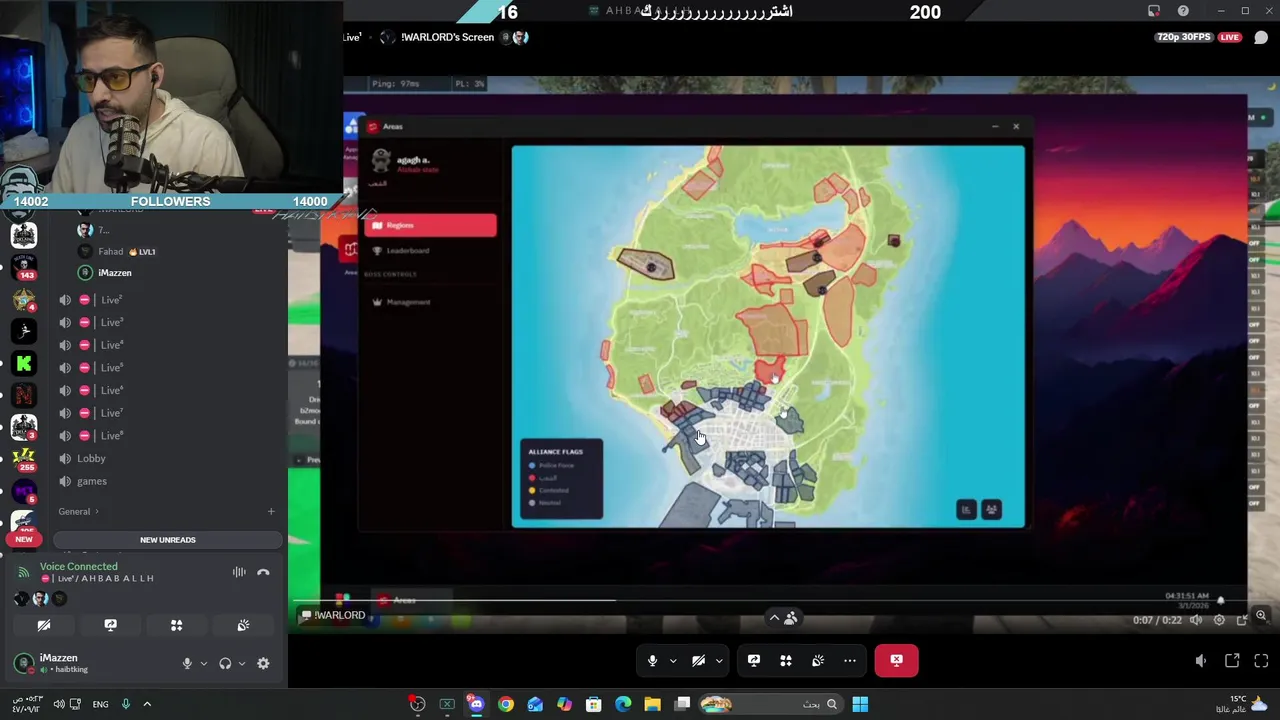Open soundboard in call control bar
1280x720 pixels.
click(x=818, y=660)
